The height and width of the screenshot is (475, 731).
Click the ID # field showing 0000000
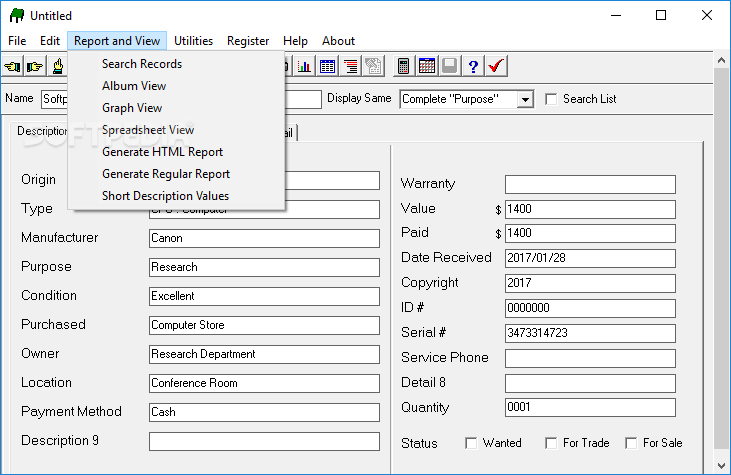tap(590, 308)
